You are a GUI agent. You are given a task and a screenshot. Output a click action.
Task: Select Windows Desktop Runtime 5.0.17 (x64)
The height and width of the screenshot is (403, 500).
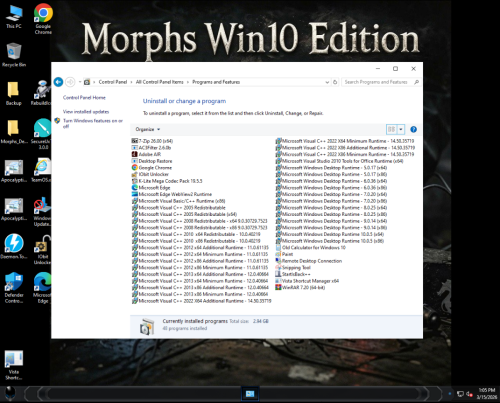coord(331,168)
